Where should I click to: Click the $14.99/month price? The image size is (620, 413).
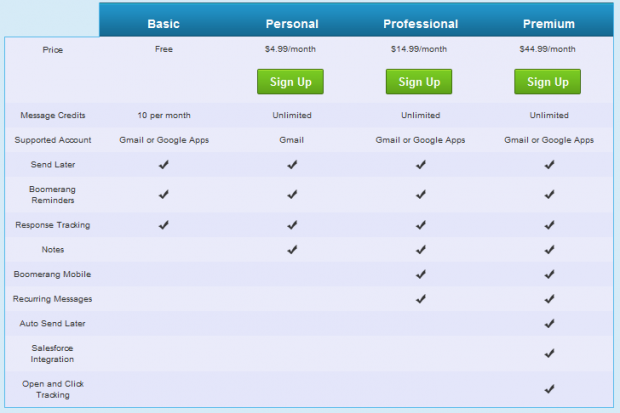point(419,49)
